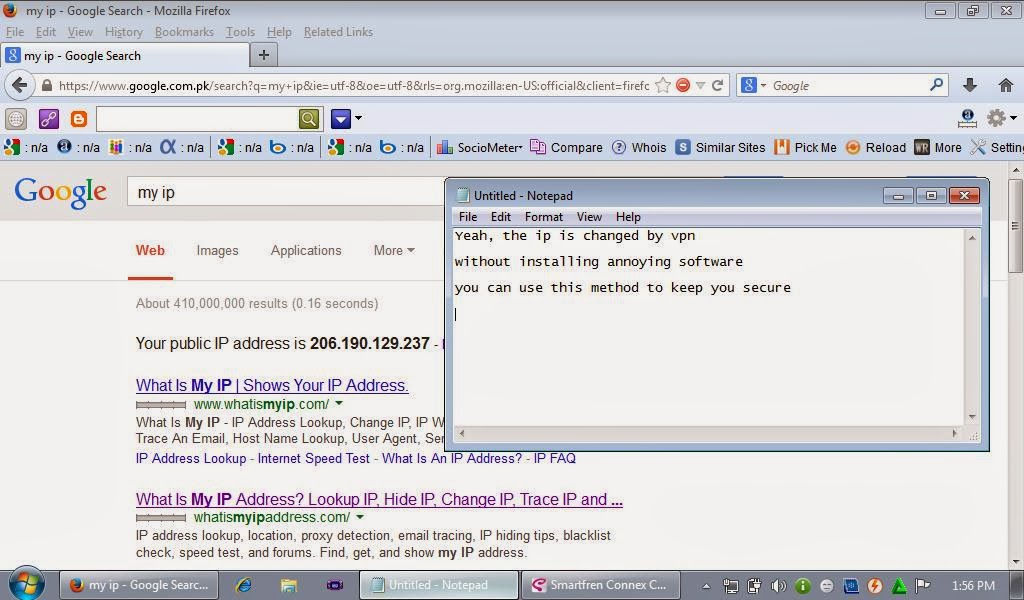Open search engine dropdown in search bar
This screenshot has height=600, width=1024.
coord(763,86)
